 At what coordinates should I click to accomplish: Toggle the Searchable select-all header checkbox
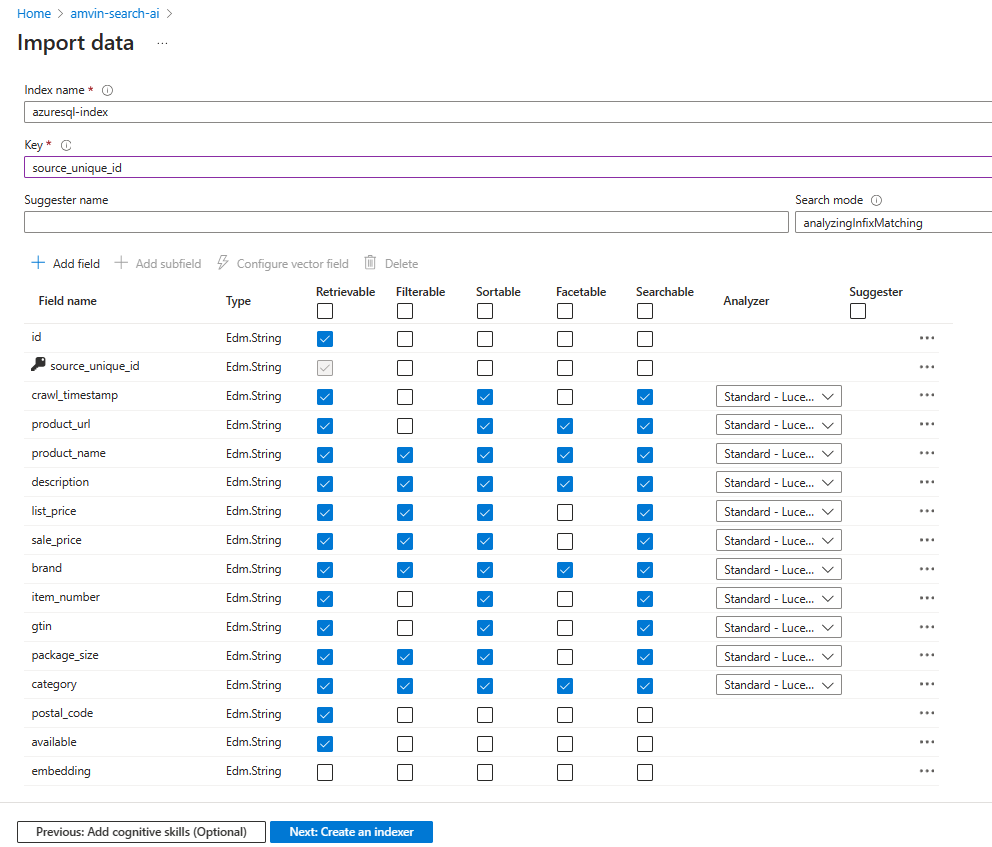[645, 311]
